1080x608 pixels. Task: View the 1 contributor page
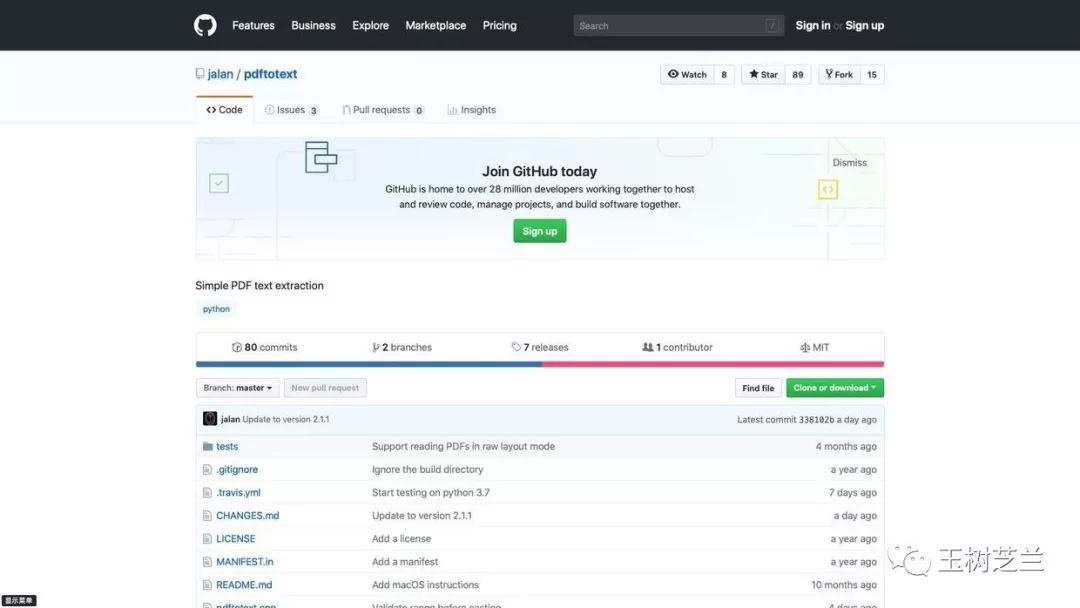677,347
